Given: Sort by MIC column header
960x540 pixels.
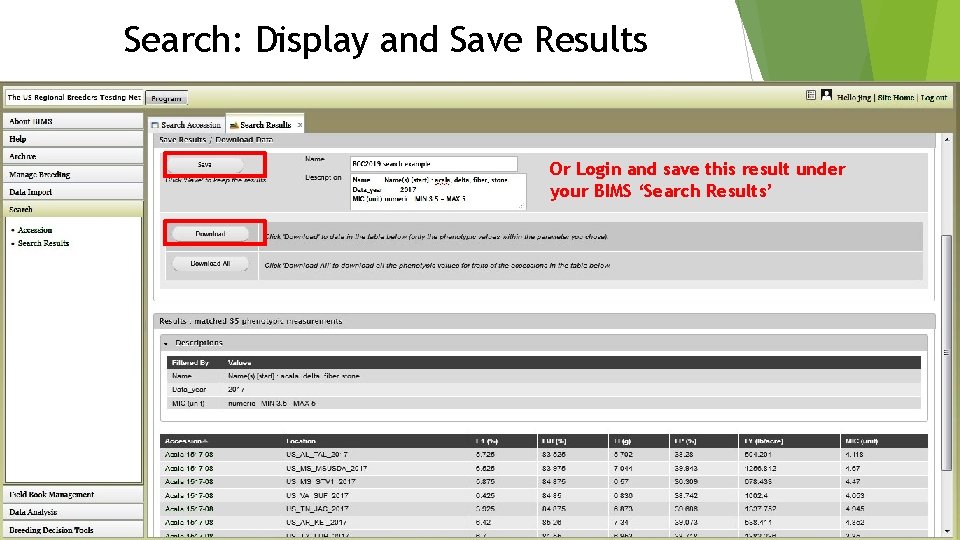Looking at the screenshot, I should pyautogui.click(x=861, y=441).
